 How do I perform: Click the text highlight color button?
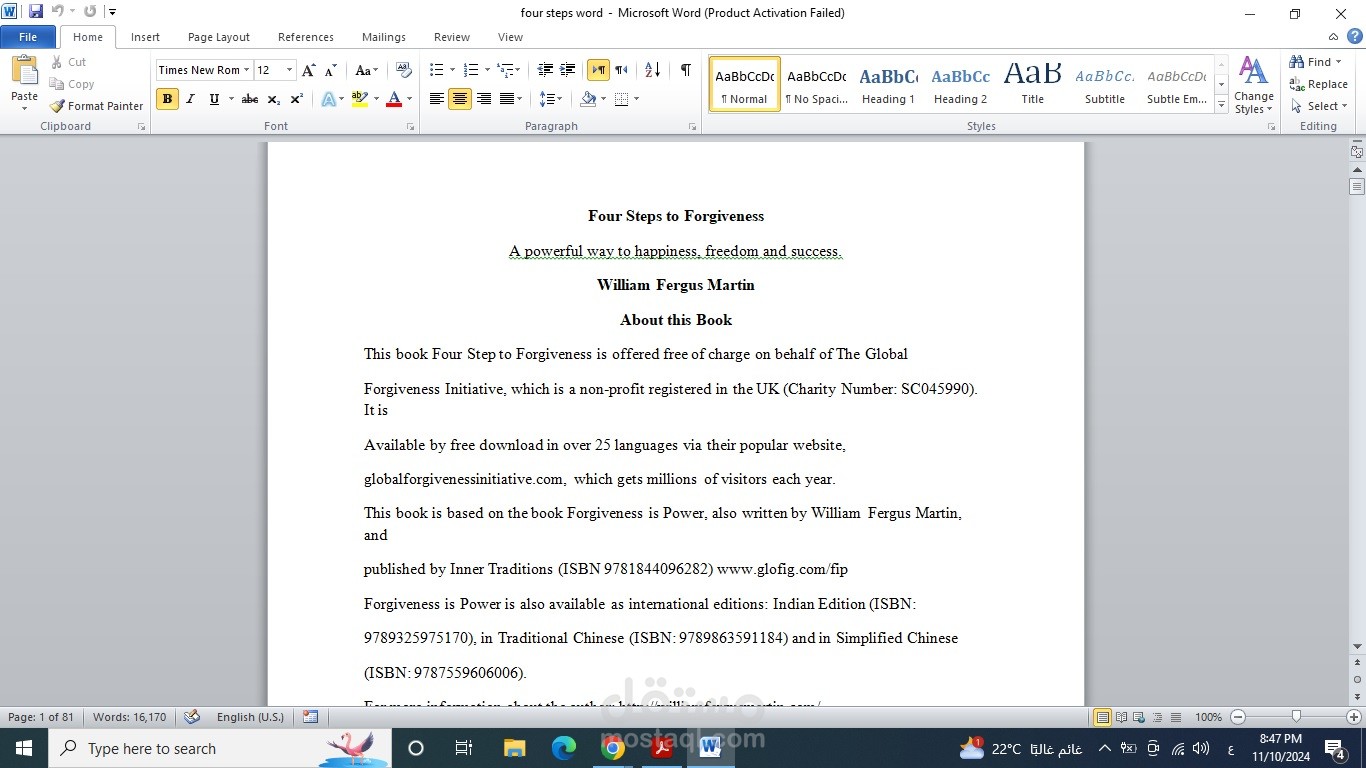[x=360, y=99]
